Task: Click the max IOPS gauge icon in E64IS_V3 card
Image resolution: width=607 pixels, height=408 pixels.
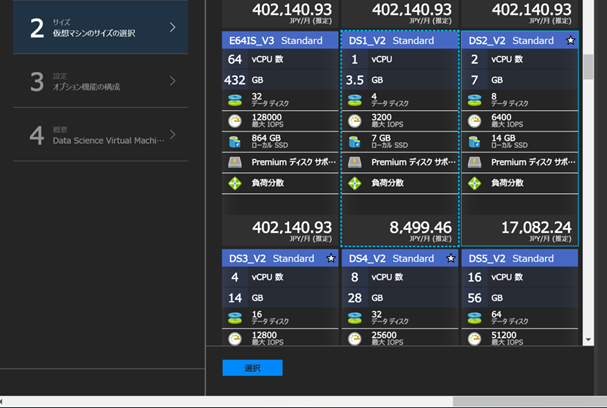Action: (x=235, y=121)
